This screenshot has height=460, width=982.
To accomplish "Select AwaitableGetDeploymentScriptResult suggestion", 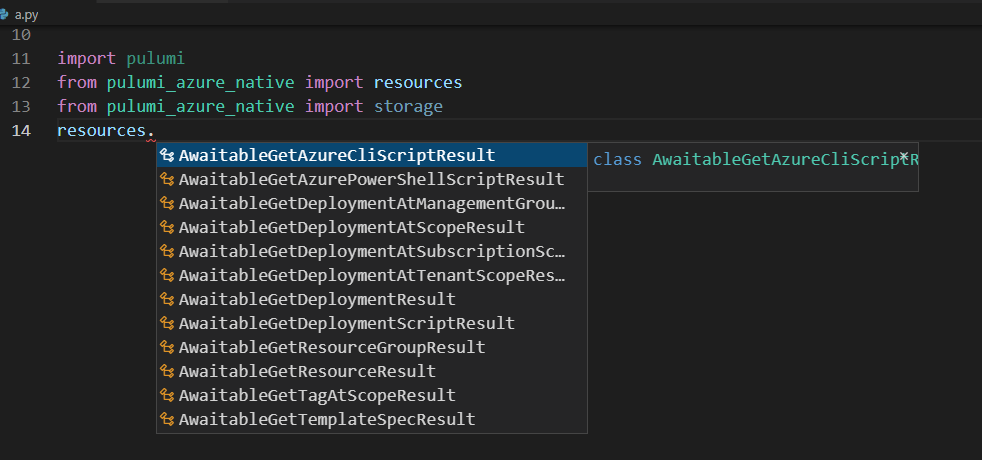I will click(x=346, y=324).
